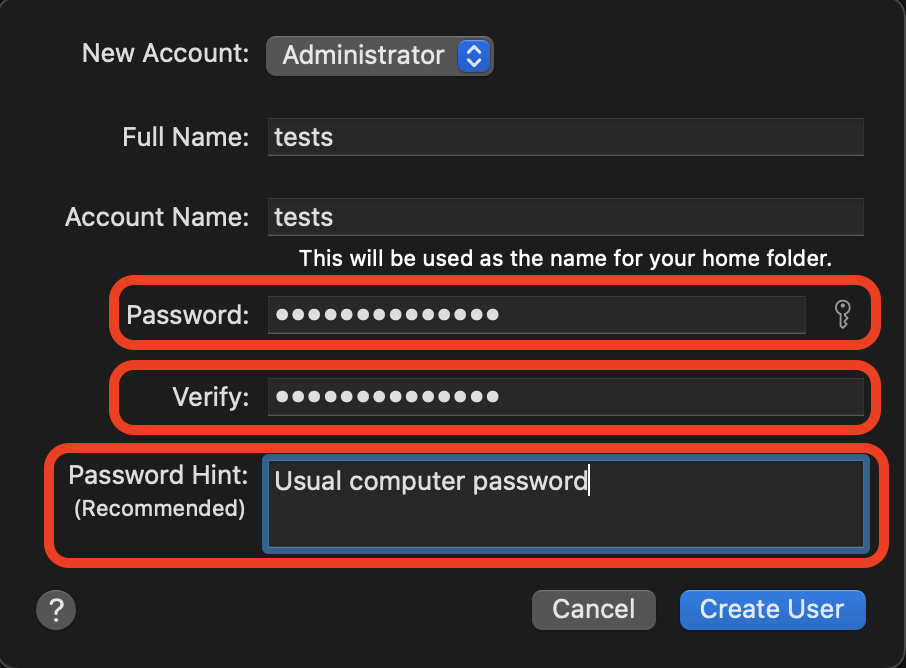Click into the Account Name field

pyautogui.click(x=565, y=217)
